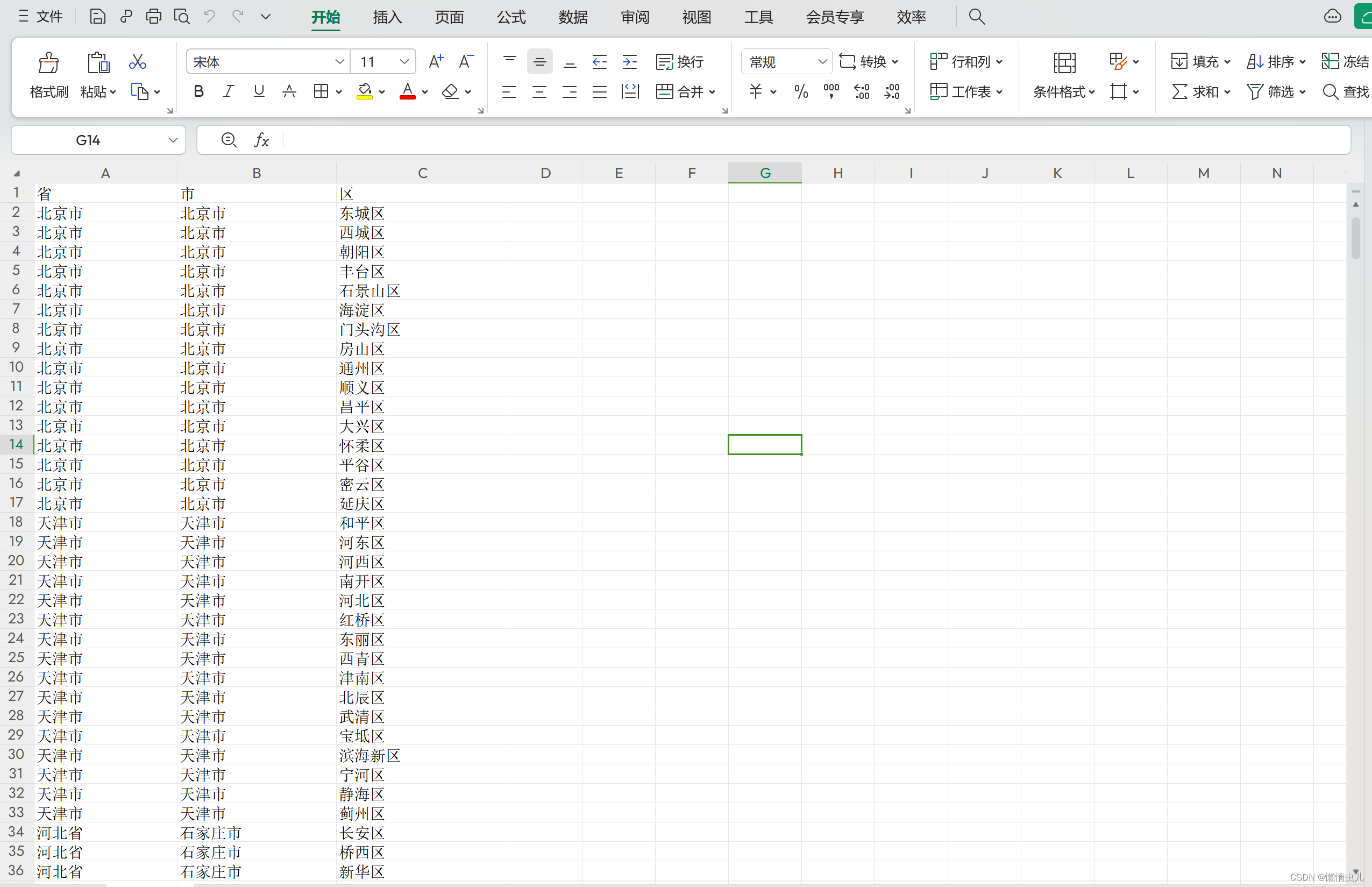Click bold B formatting toggle

click(198, 92)
